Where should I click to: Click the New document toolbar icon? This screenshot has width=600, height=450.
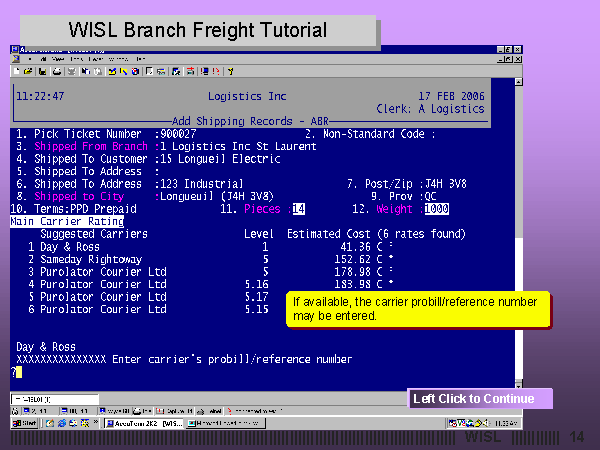tap(16, 71)
